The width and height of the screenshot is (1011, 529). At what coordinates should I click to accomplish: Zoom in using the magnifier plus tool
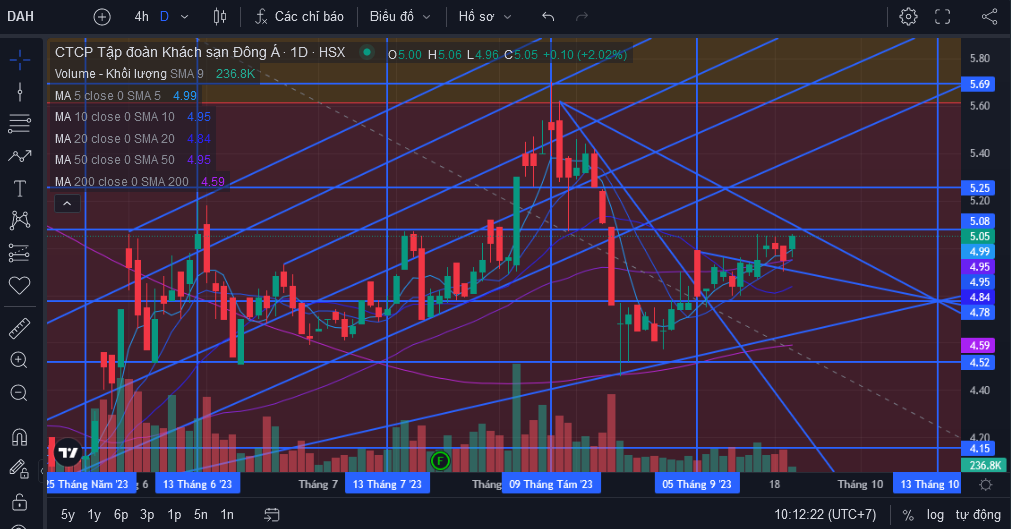(x=19, y=360)
